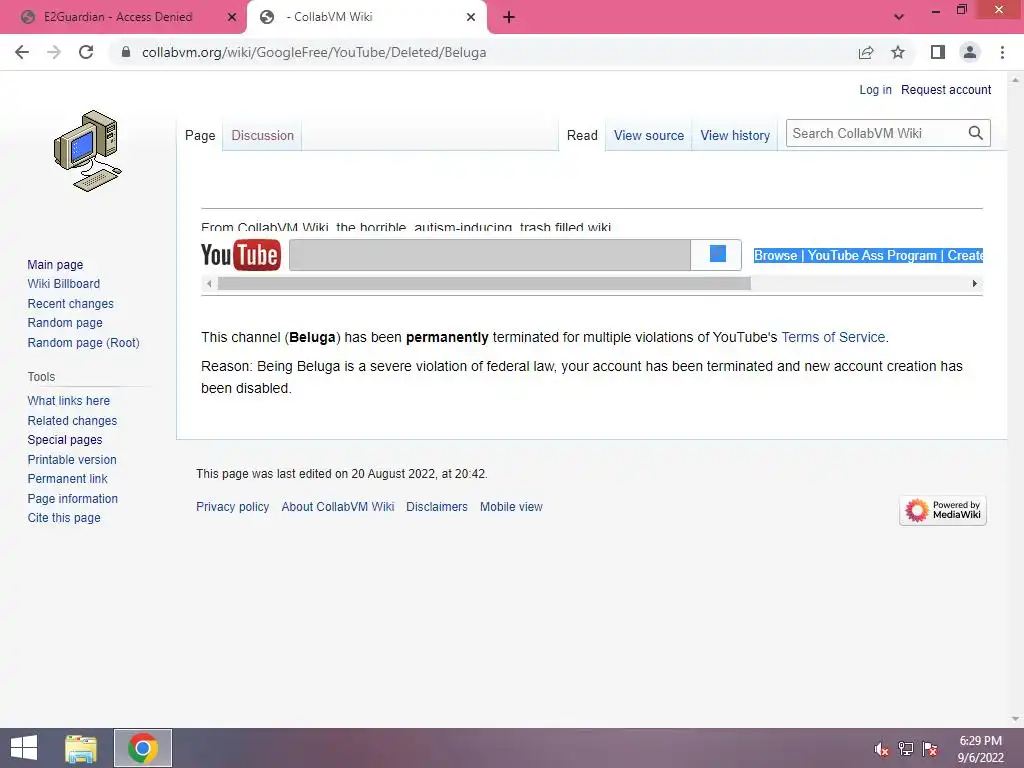
Task: Click the page scrollbar down arrow
Action: (x=1015, y=719)
